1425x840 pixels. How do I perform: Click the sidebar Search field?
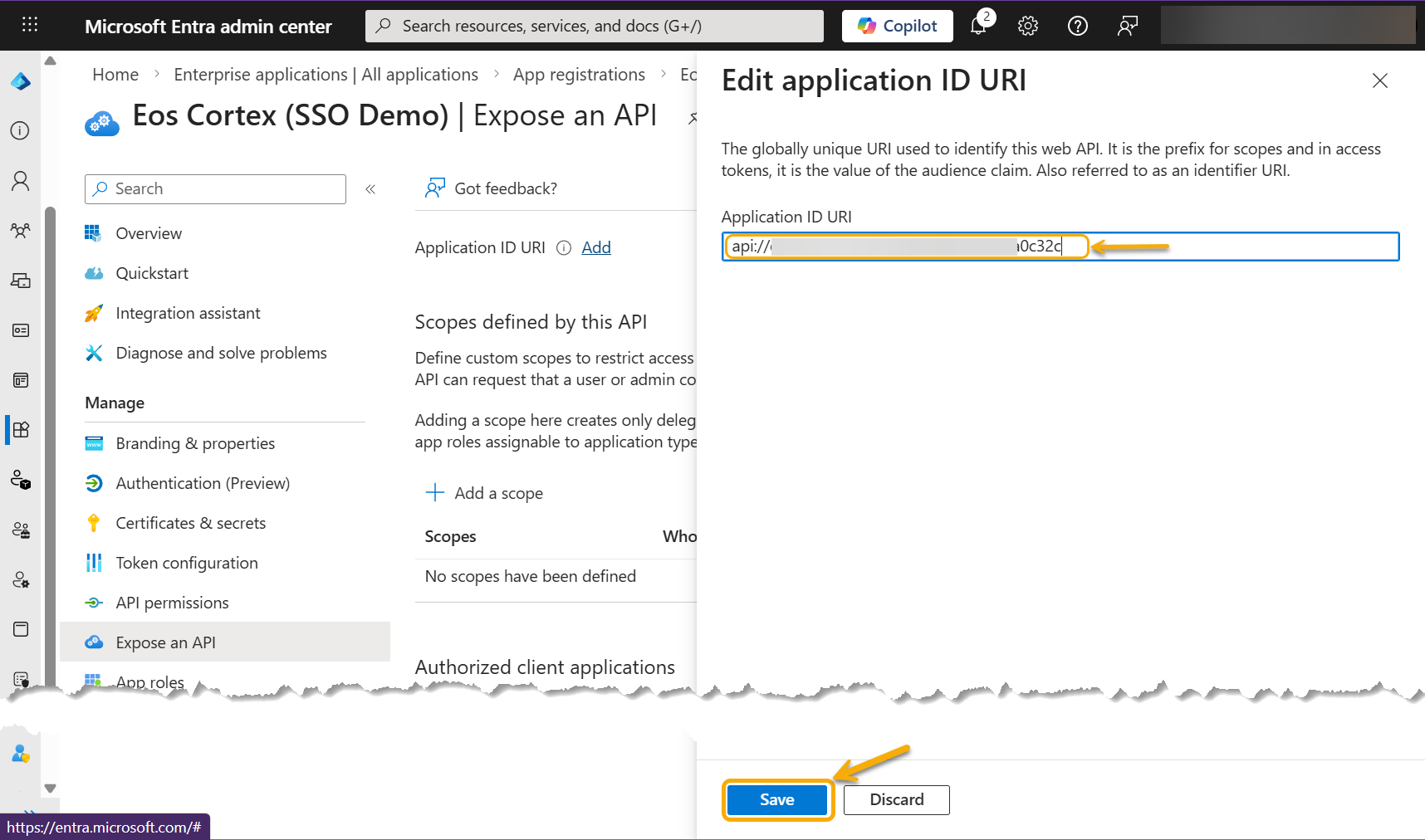coord(215,189)
